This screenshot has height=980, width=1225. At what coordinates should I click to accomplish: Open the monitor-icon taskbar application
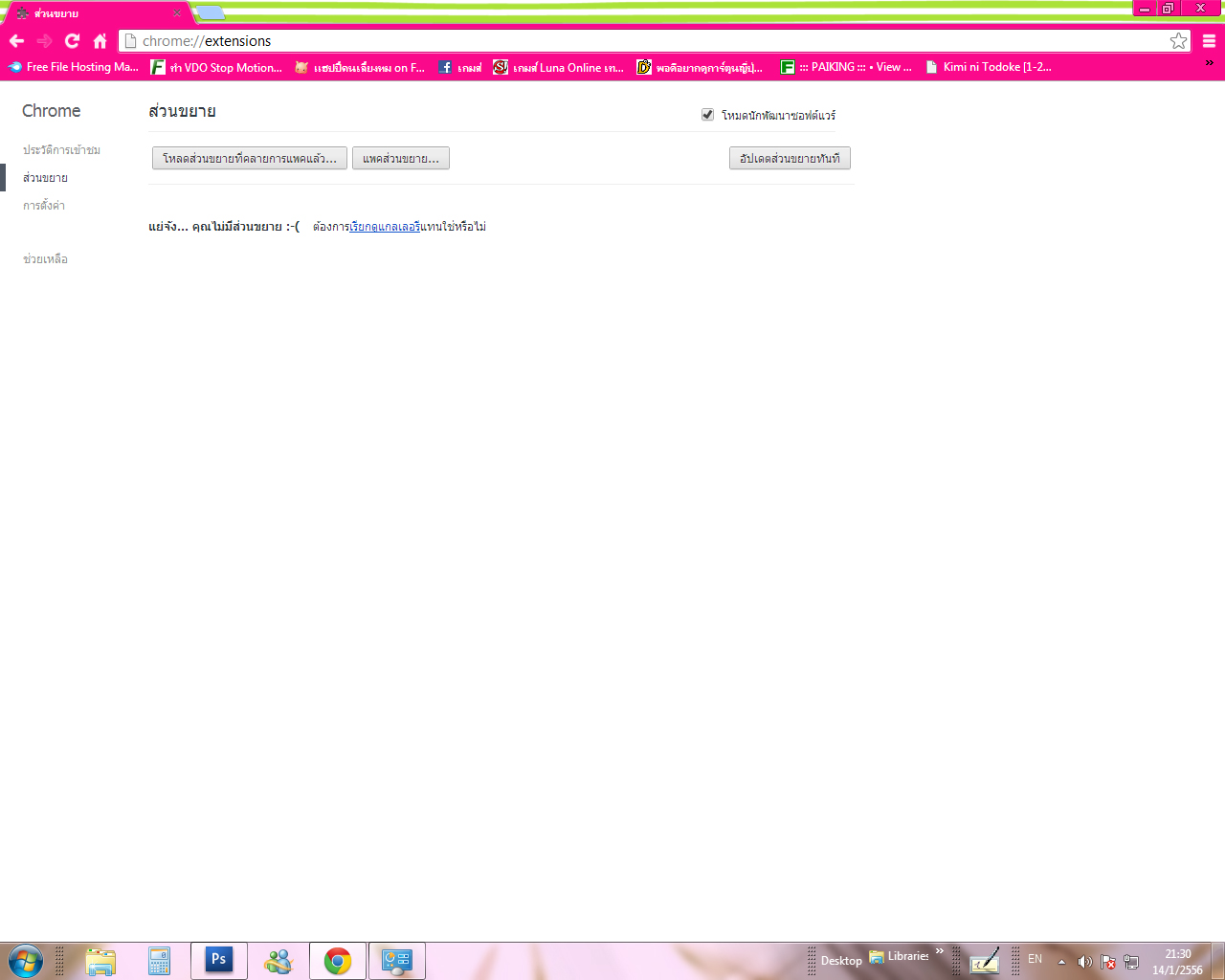[x=397, y=961]
